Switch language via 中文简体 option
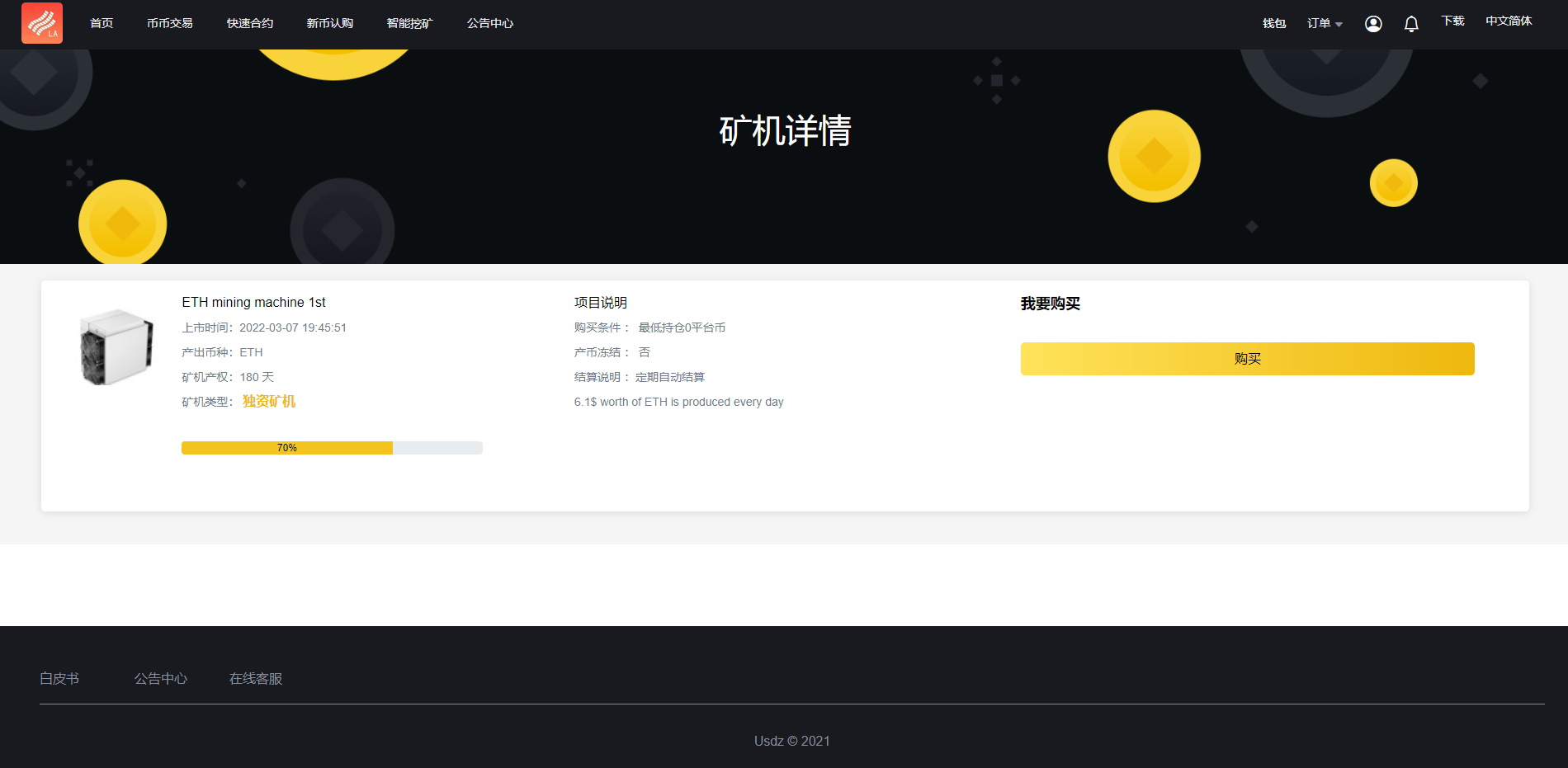The width and height of the screenshot is (1568, 768). tap(1509, 21)
